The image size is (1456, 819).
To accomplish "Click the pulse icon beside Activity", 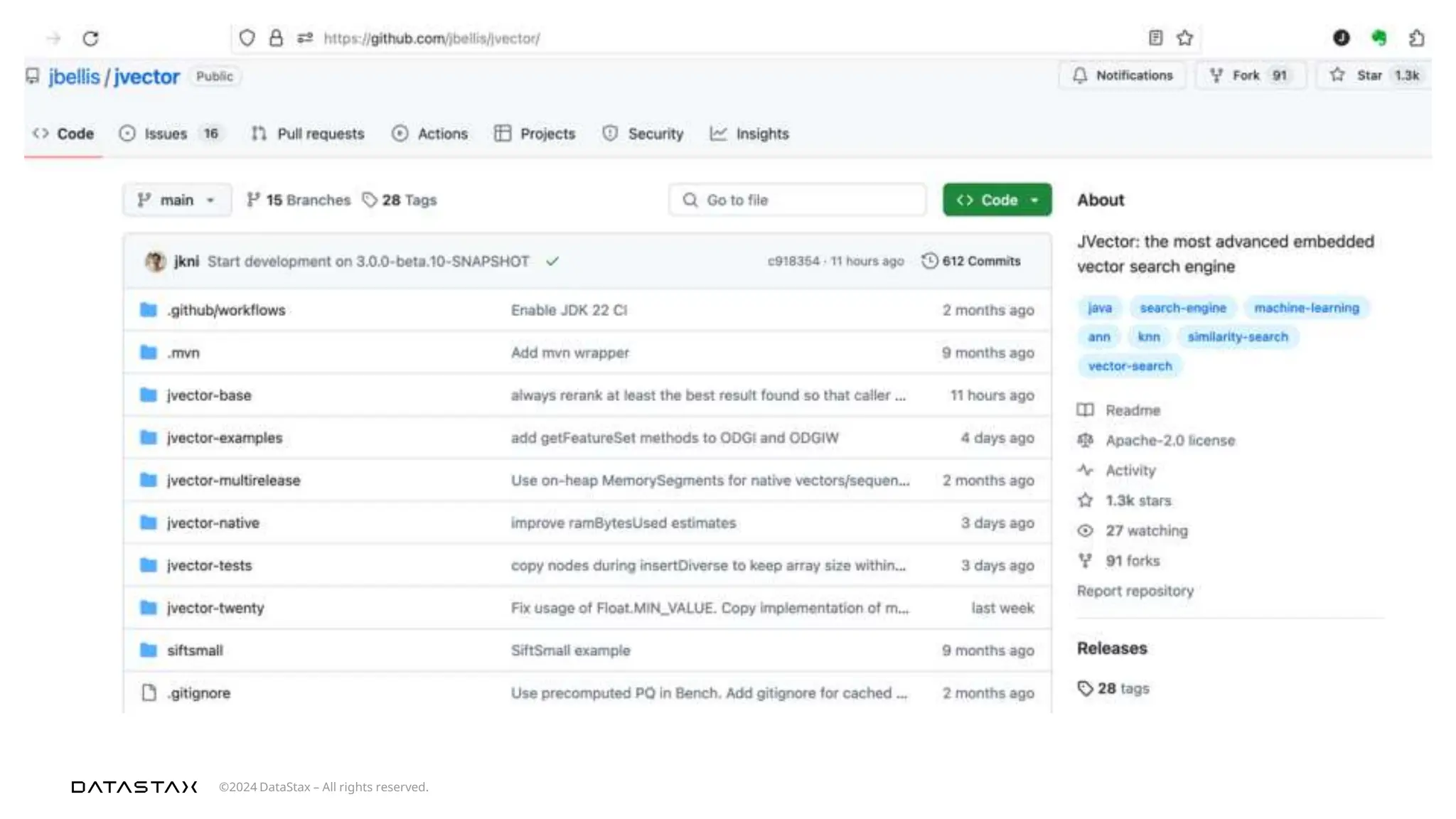I will [x=1085, y=471].
